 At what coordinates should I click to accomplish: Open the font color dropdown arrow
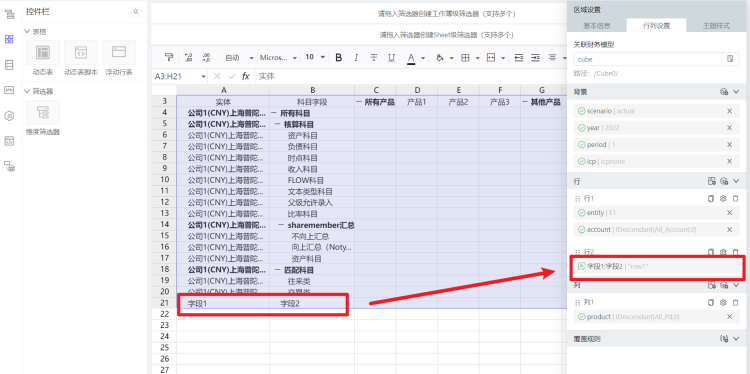tap(423, 58)
